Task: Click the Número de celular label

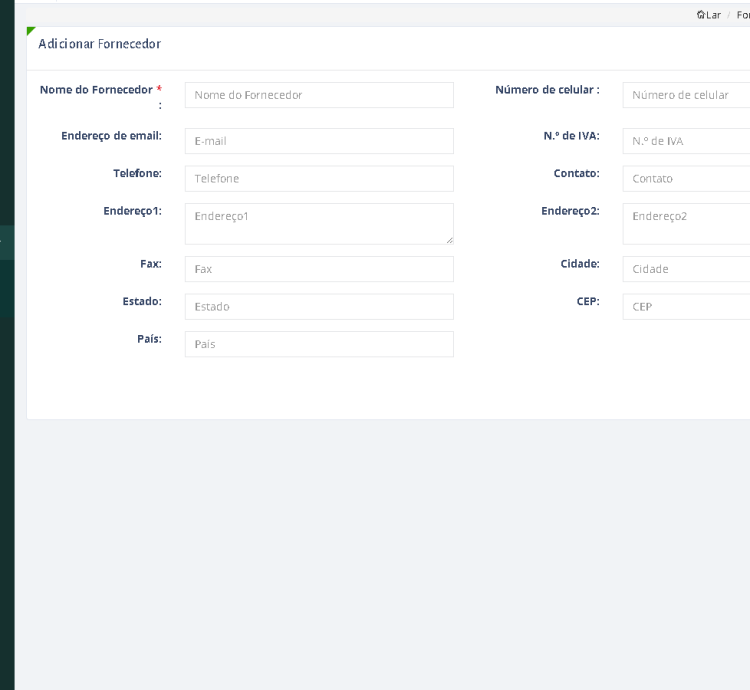Action: [x=546, y=90]
